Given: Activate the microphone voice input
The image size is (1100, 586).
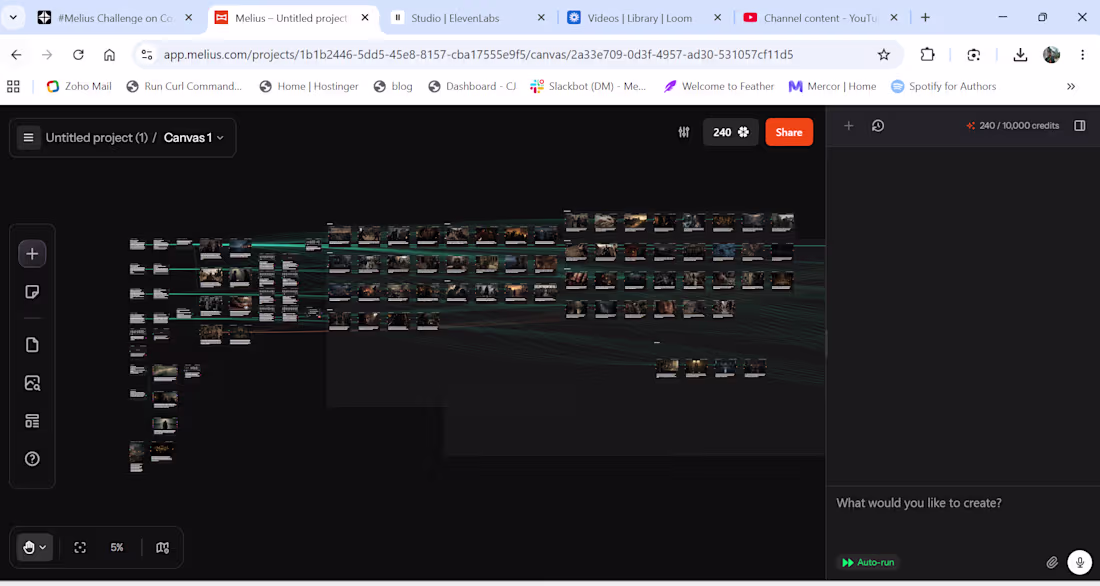Looking at the screenshot, I should click(x=1080, y=562).
